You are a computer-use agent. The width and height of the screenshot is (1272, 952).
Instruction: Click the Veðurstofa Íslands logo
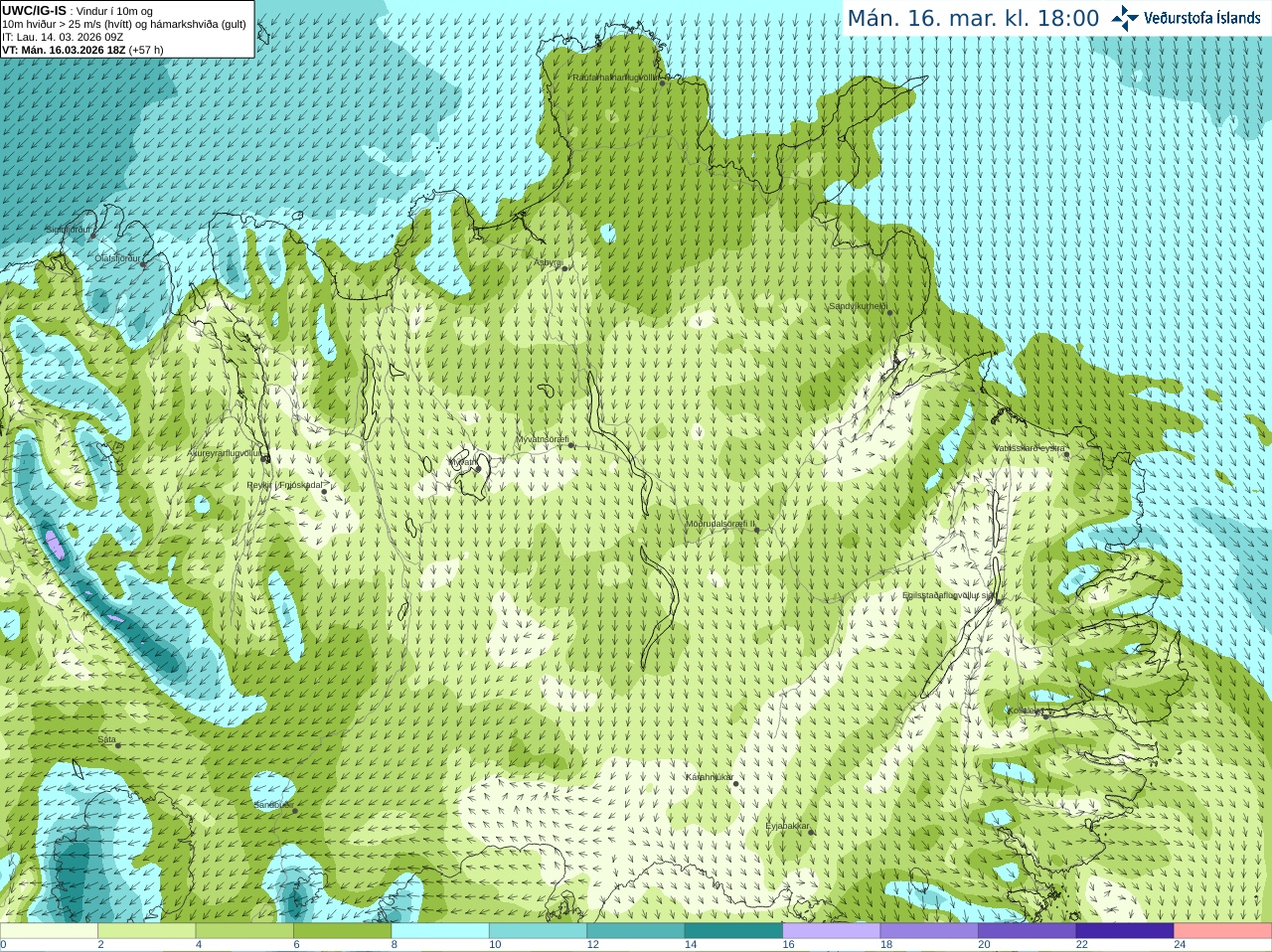click(x=1186, y=18)
